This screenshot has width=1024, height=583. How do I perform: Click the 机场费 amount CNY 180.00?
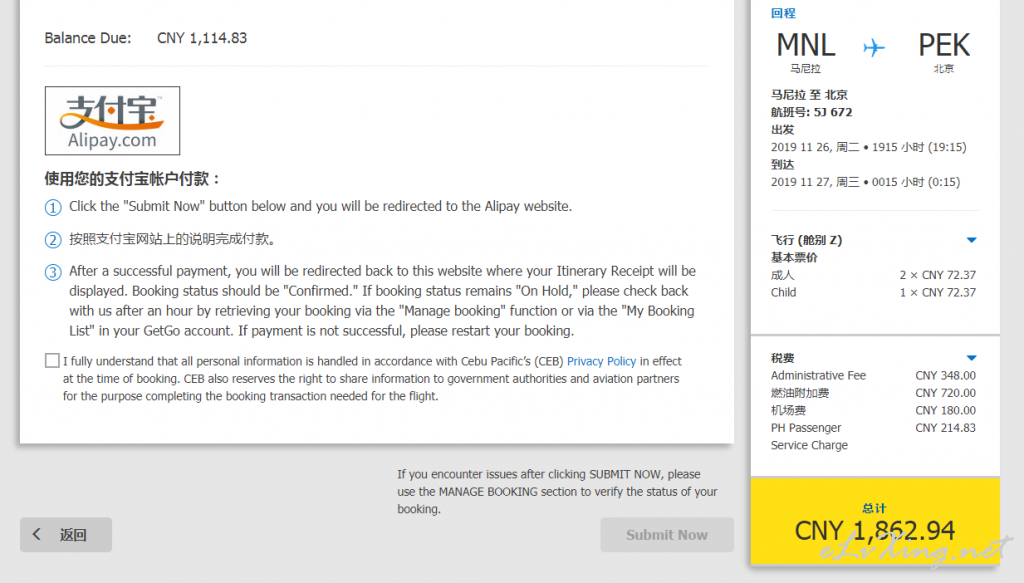945,411
